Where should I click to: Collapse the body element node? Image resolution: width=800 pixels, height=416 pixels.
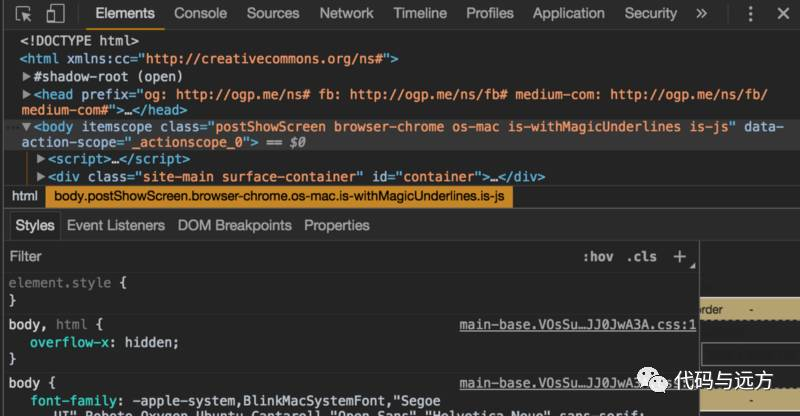(27, 127)
